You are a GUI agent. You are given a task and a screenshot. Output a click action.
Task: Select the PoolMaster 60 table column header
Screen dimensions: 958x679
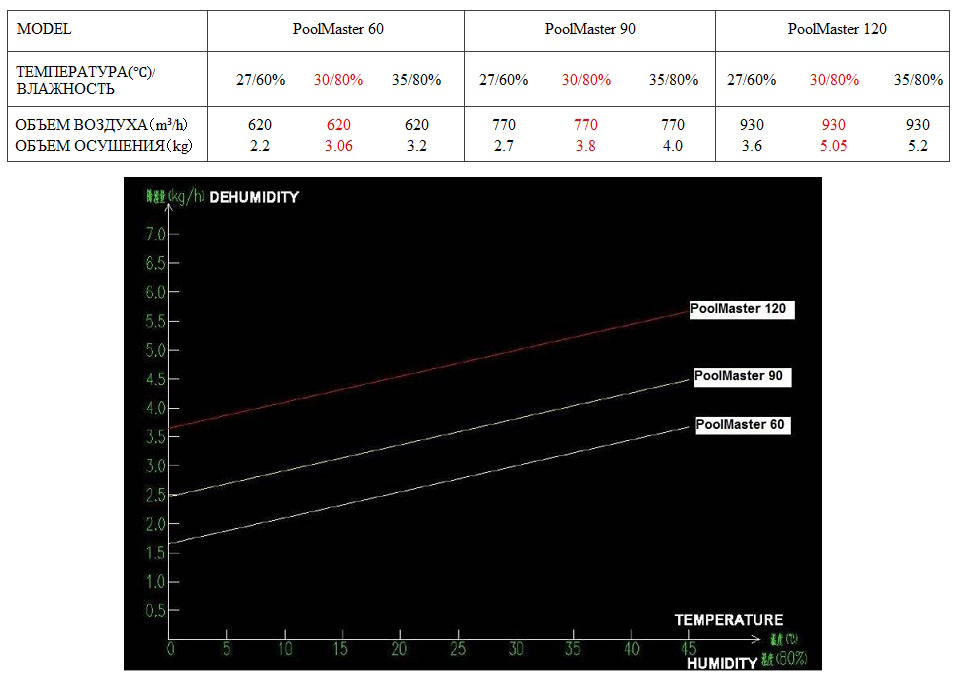[338, 29]
